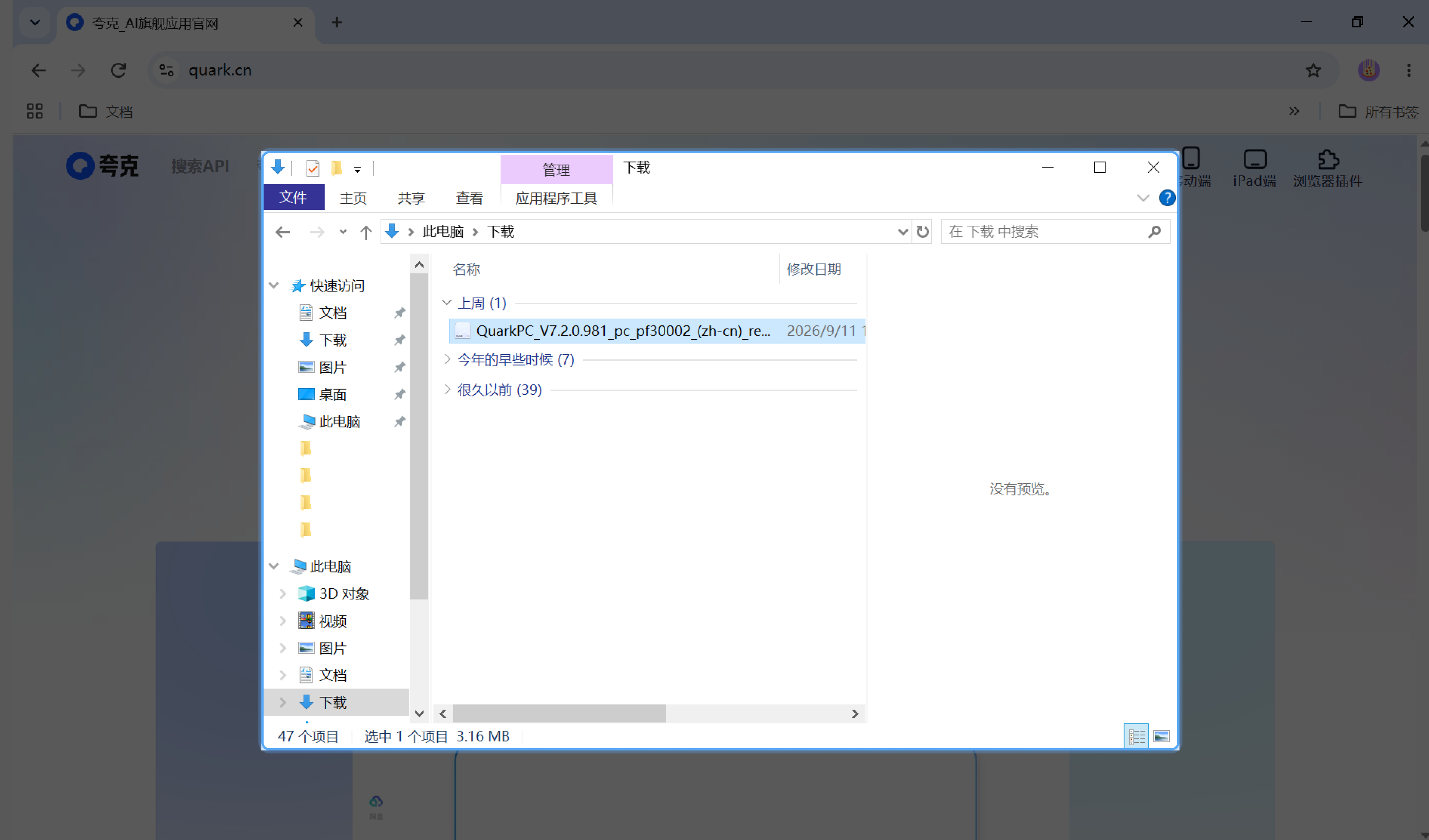The image size is (1429, 840).
Task: Switch to the 共享 ribbon tab
Action: (x=411, y=198)
